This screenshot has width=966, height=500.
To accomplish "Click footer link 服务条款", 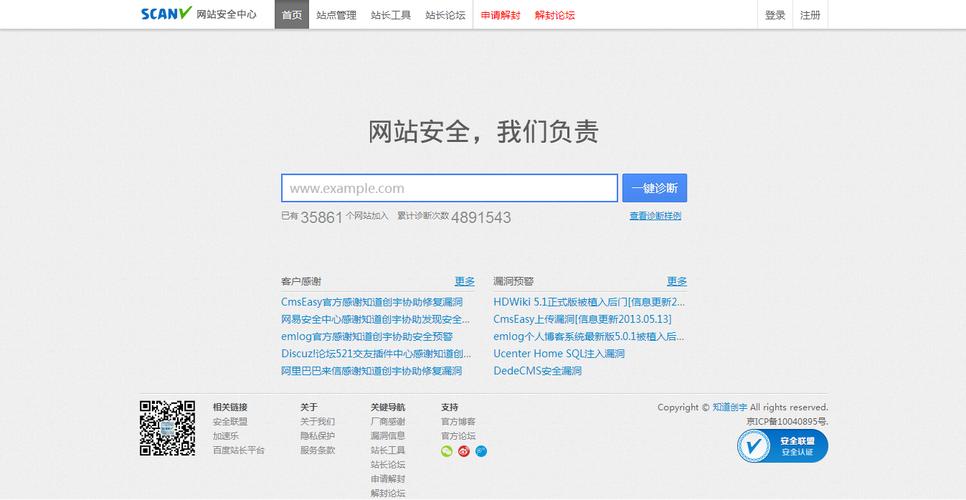I will [x=317, y=450].
